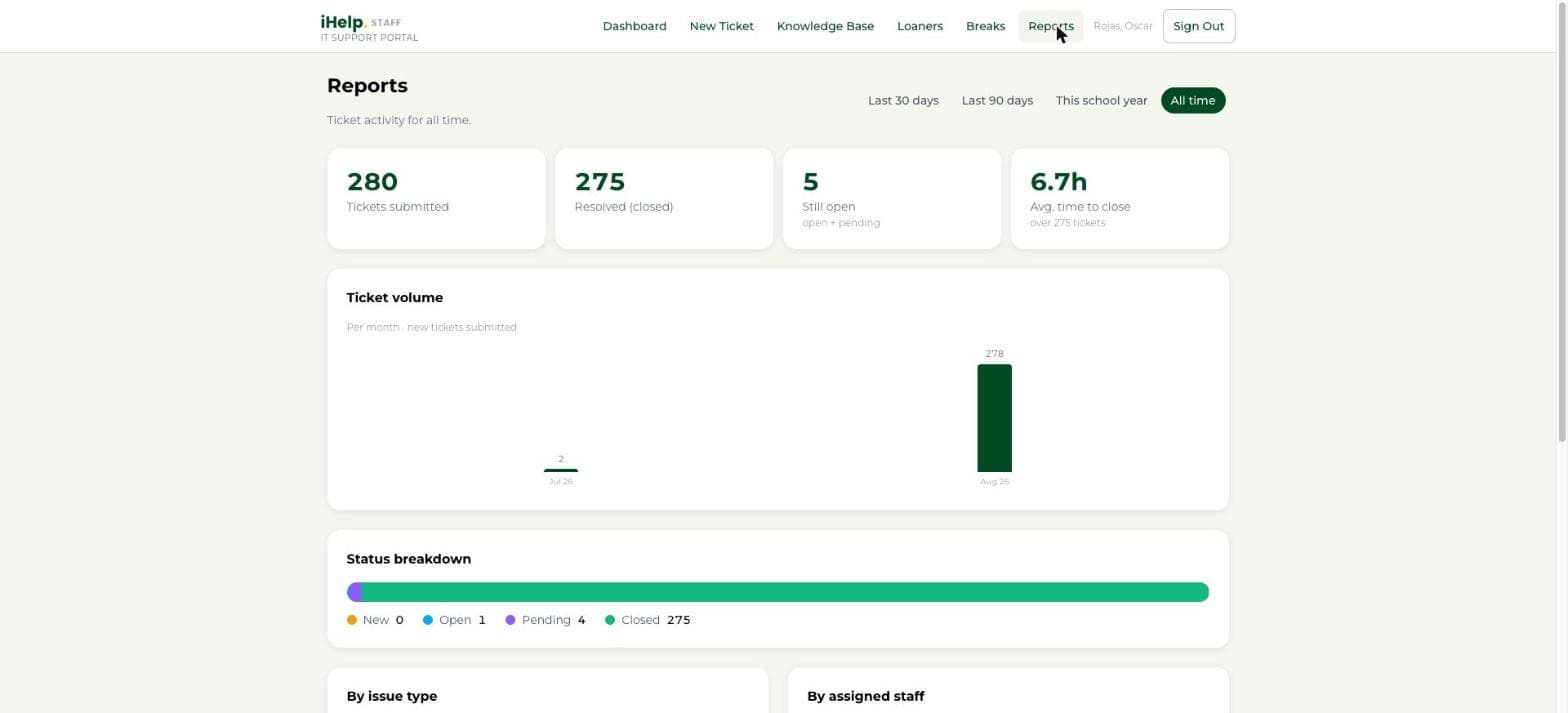Filter reports to Last 90 days

point(997,101)
